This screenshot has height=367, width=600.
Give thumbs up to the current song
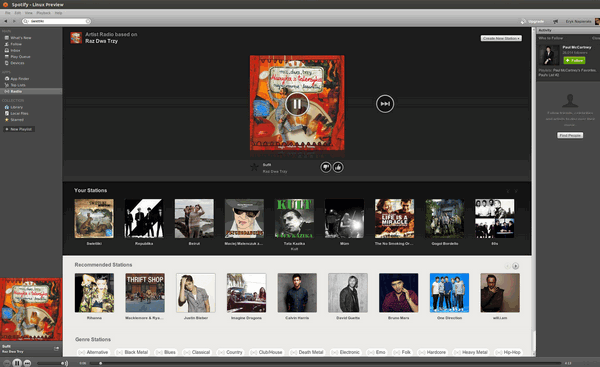[338, 167]
